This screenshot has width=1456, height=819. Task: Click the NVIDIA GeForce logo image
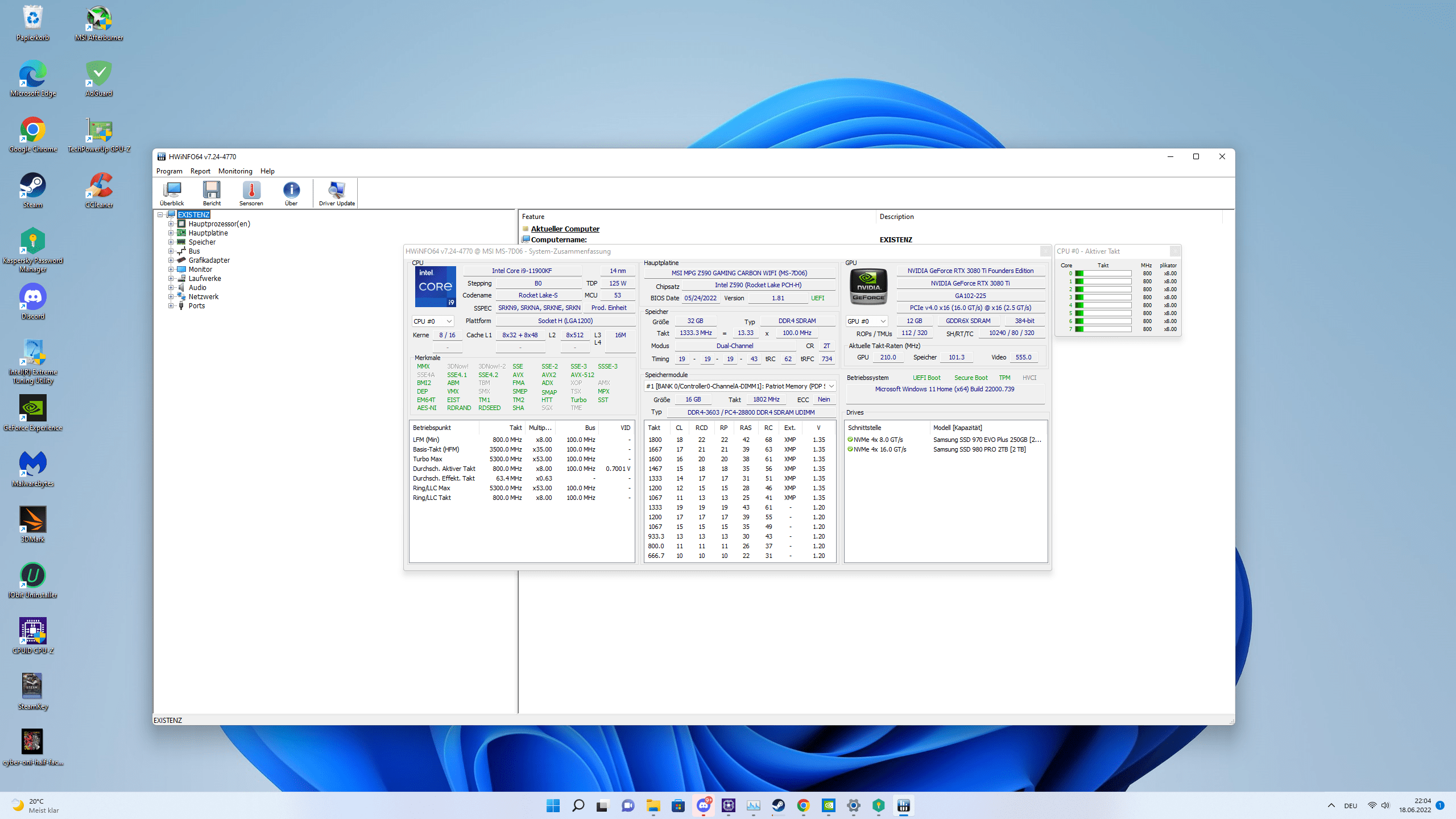pos(868,287)
